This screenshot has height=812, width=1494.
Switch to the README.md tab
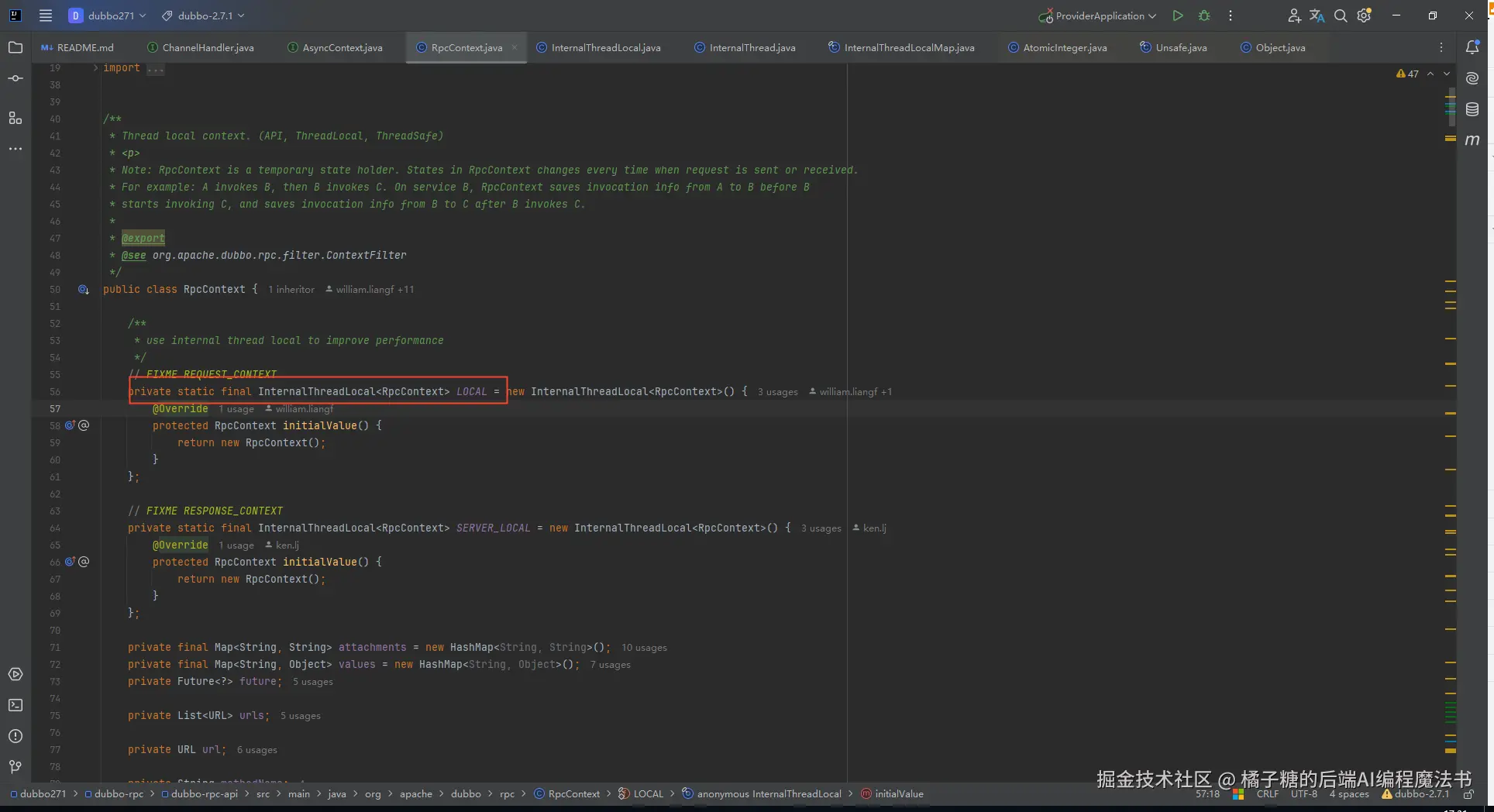(77, 47)
